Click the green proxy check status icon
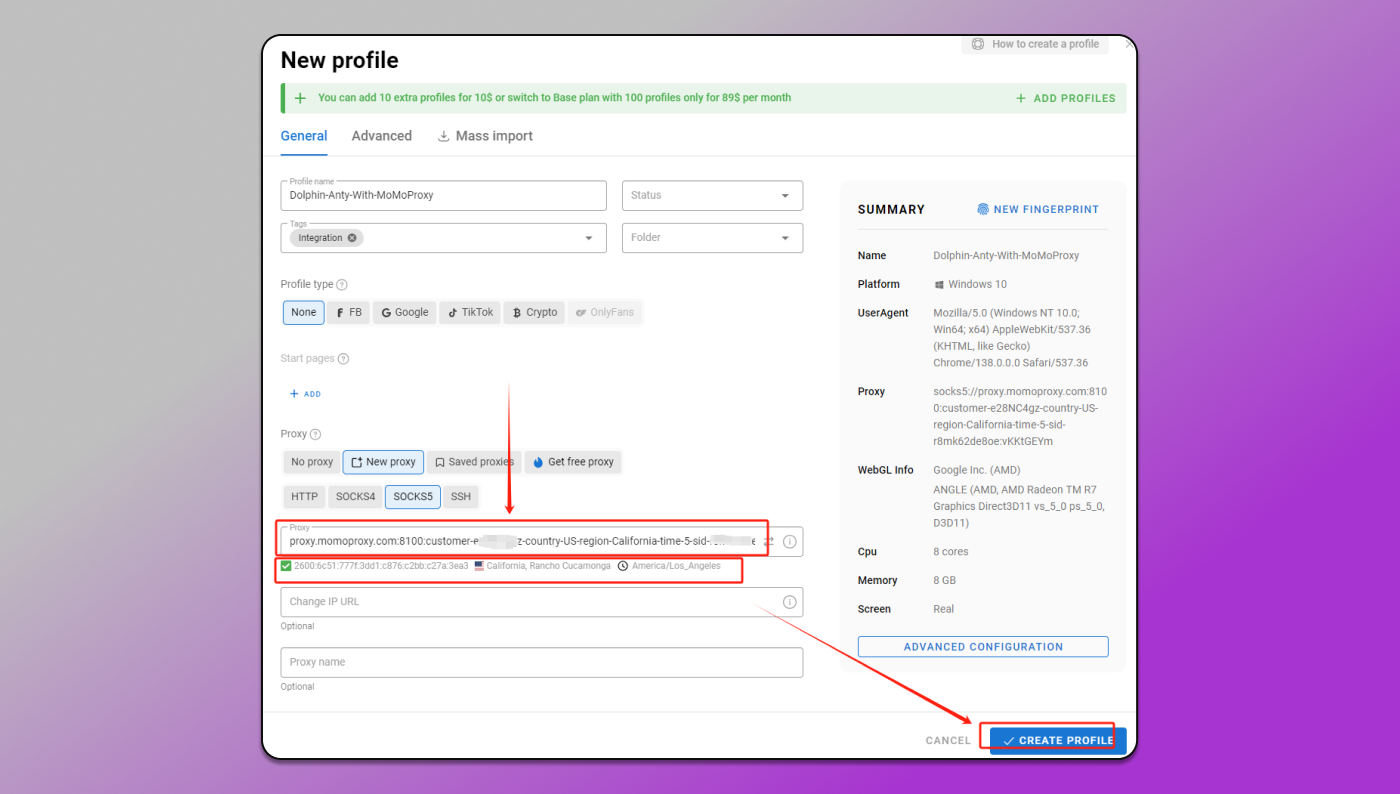The height and width of the screenshot is (794, 1400). [286, 566]
